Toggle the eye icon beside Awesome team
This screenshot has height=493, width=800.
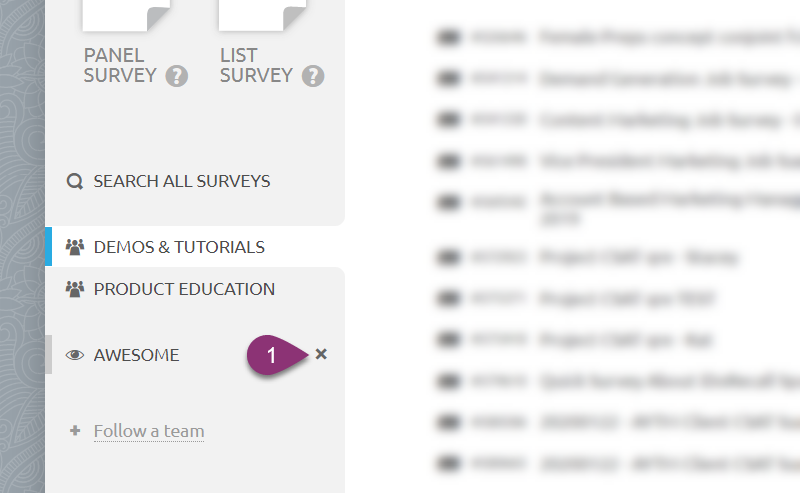(74, 355)
